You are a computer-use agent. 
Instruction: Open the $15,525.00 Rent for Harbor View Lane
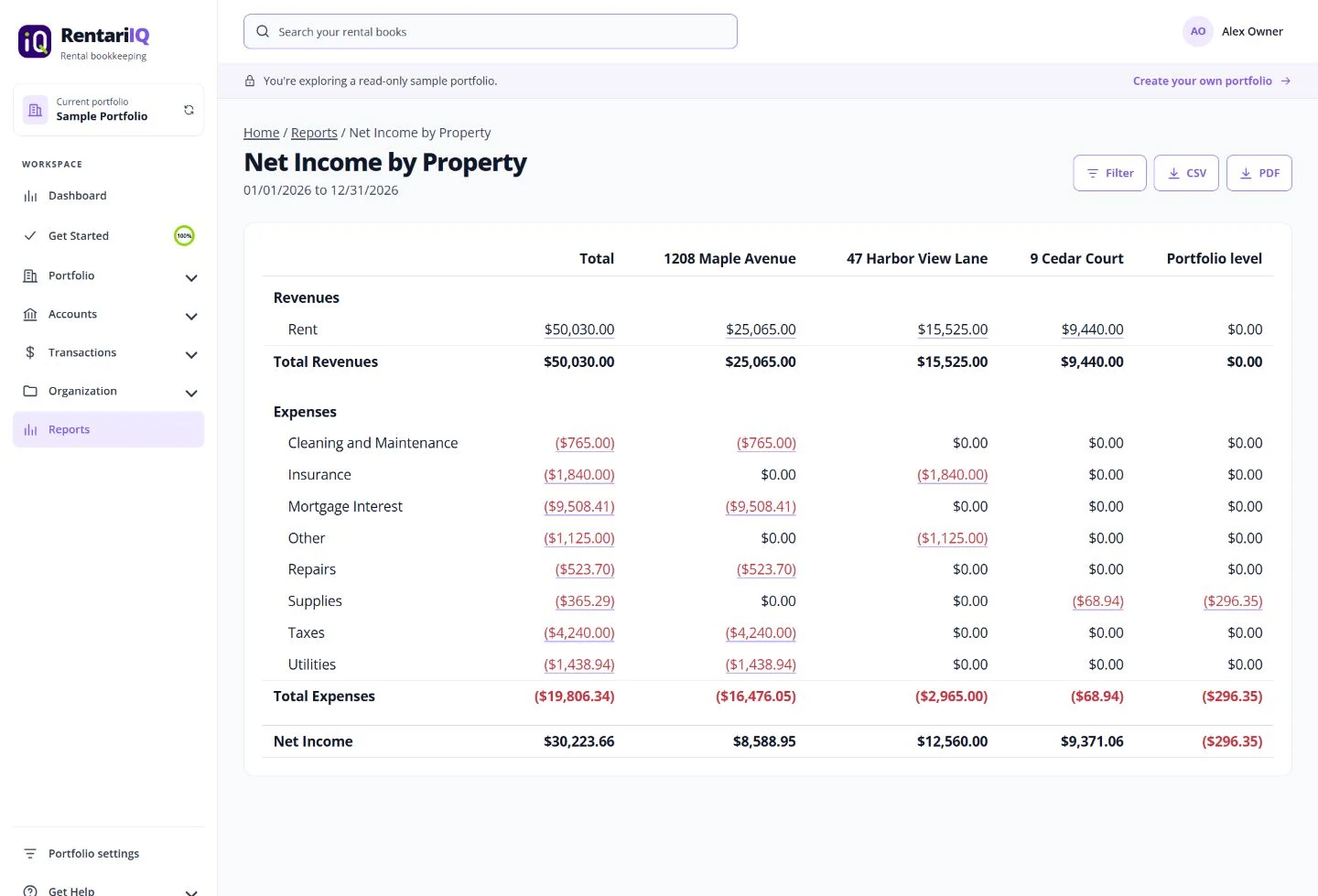pyautogui.click(x=953, y=329)
